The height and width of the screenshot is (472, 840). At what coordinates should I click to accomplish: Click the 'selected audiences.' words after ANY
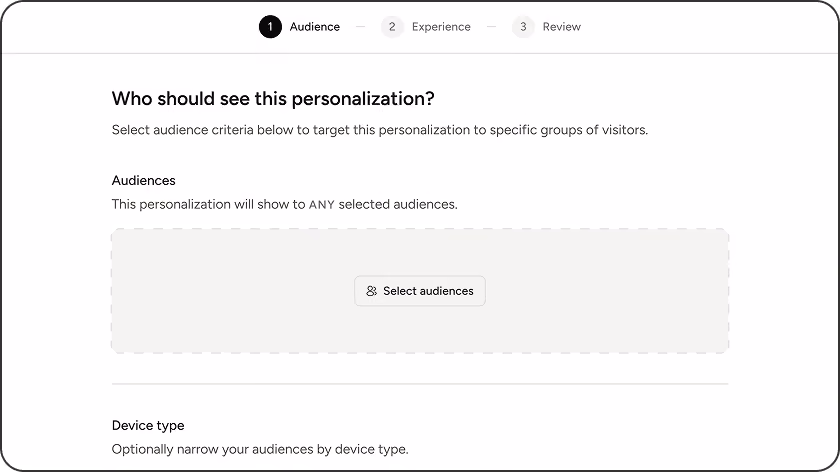pos(398,205)
